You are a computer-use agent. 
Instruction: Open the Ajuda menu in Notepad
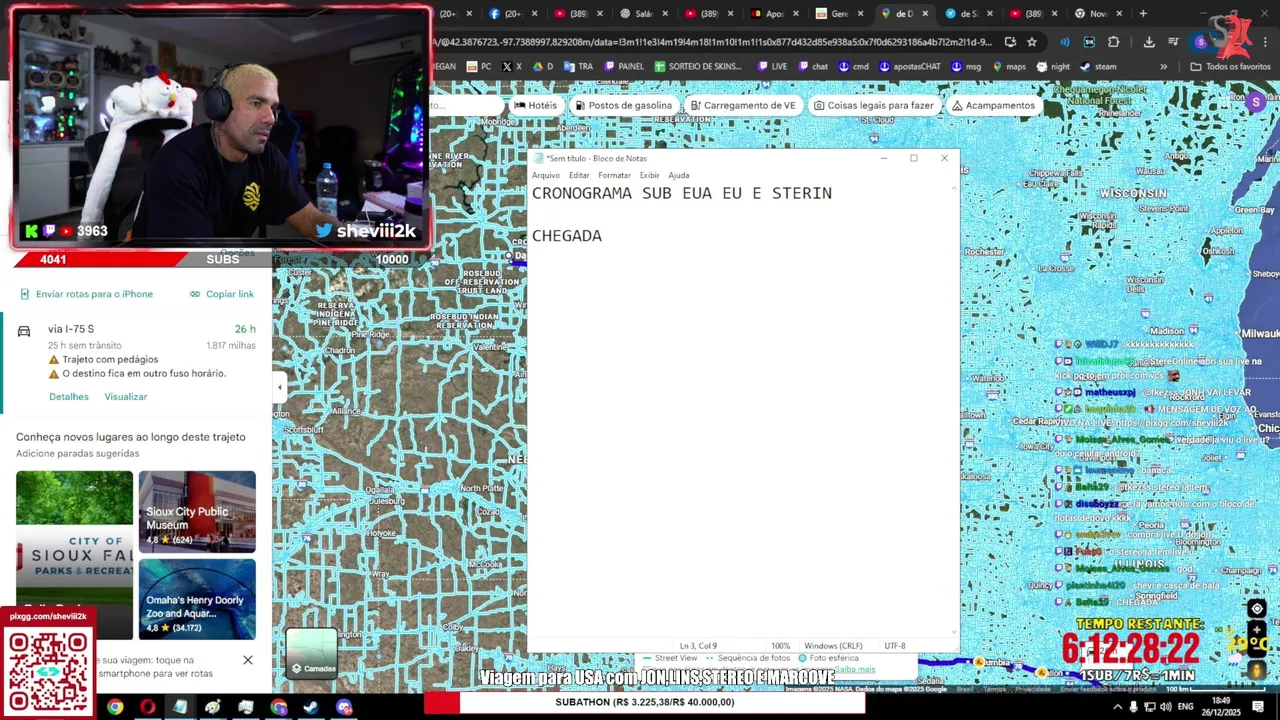pos(678,175)
